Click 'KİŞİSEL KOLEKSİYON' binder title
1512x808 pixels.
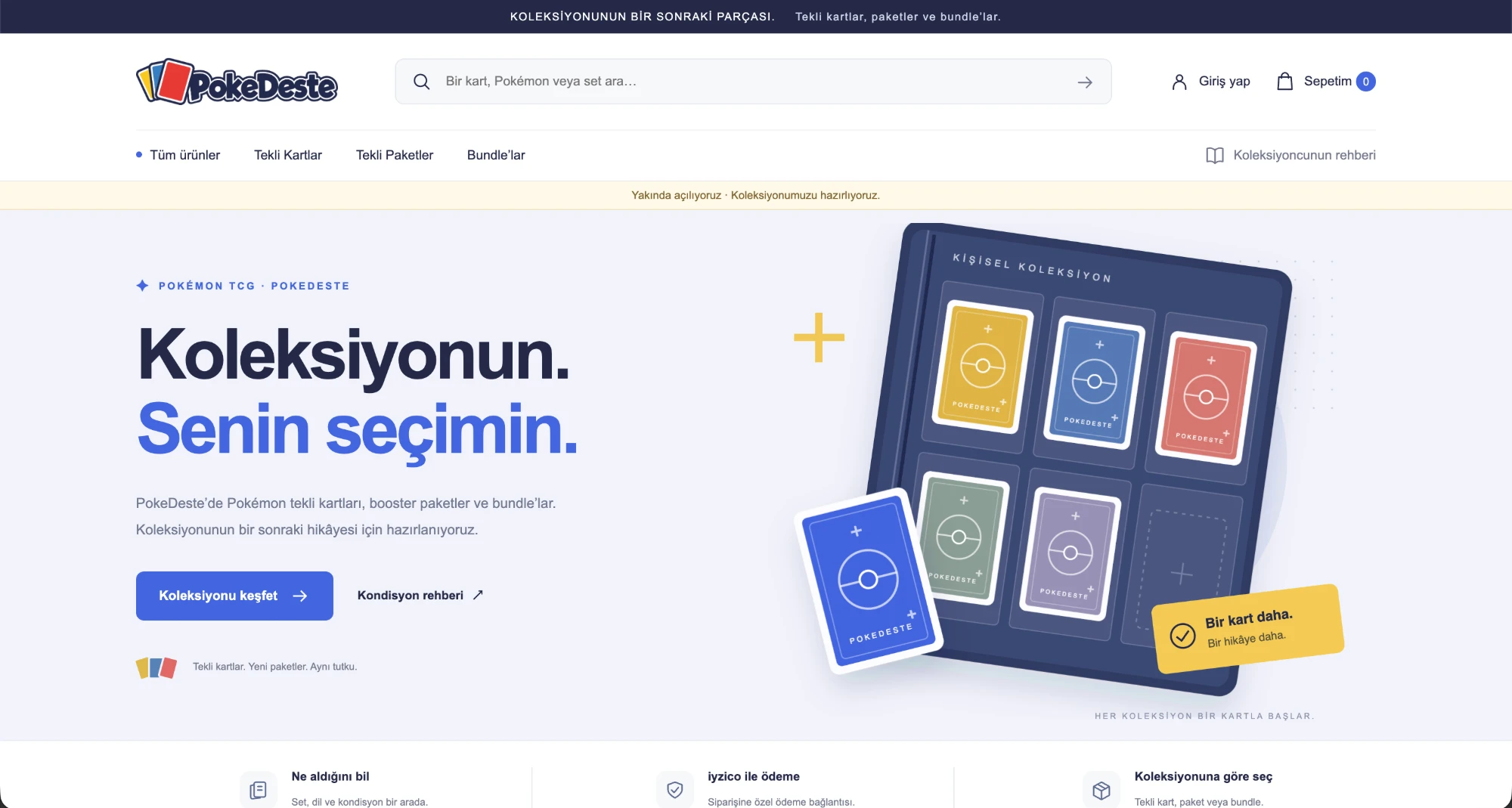(x=1032, y=268)
